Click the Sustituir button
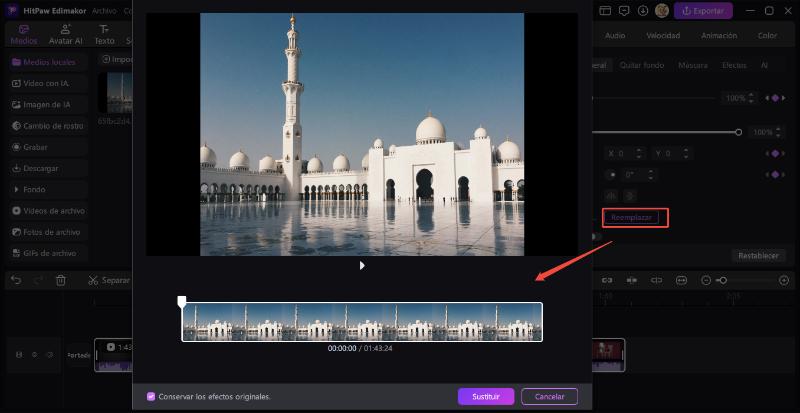800x413 pixels. tap(486, 396)
